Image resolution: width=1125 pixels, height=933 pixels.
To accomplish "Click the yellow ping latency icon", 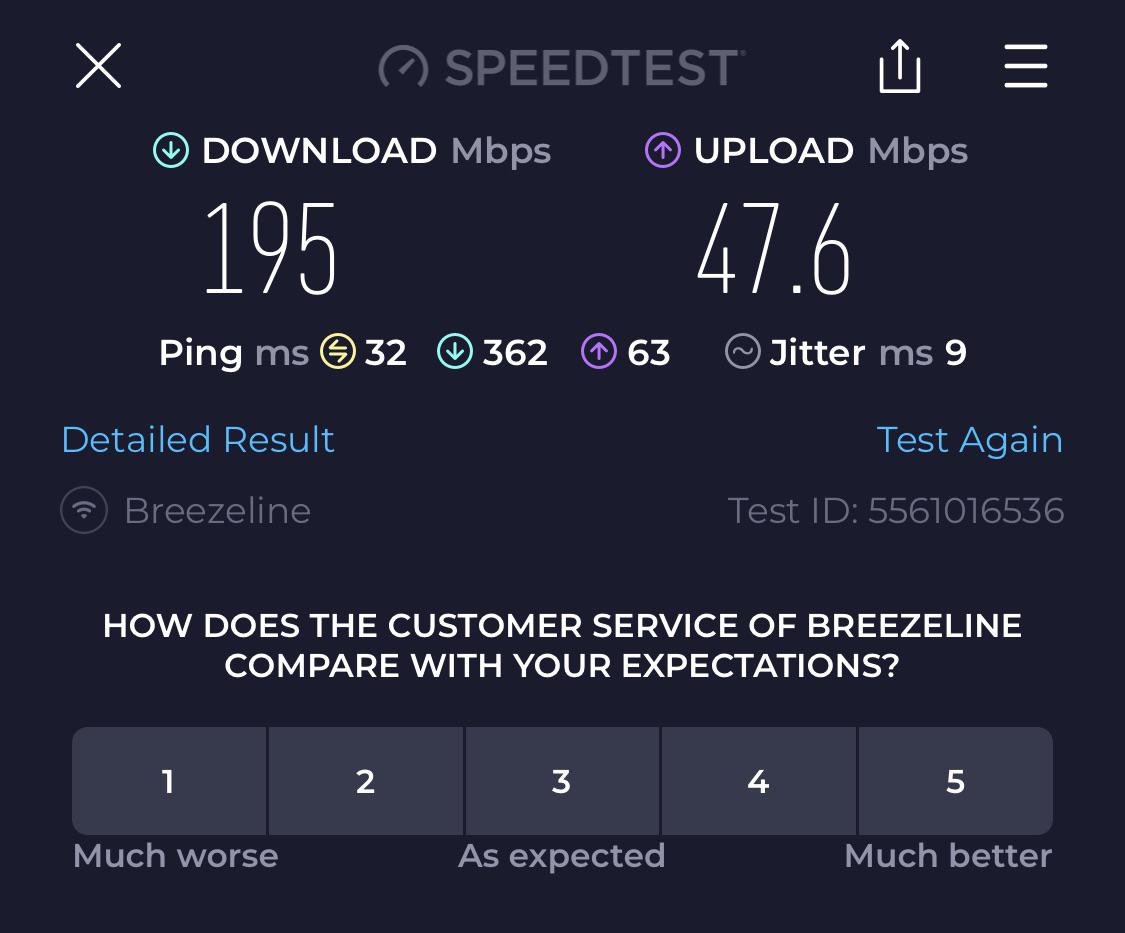I will [x=338, y=352].
